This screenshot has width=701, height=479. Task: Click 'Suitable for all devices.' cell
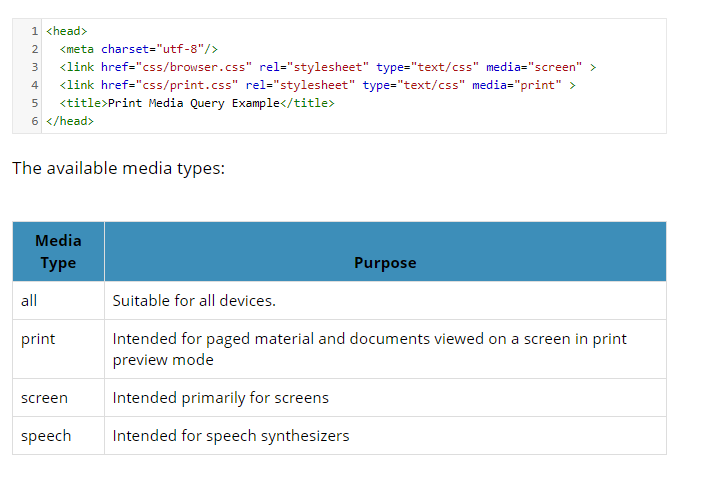point(194,300)
